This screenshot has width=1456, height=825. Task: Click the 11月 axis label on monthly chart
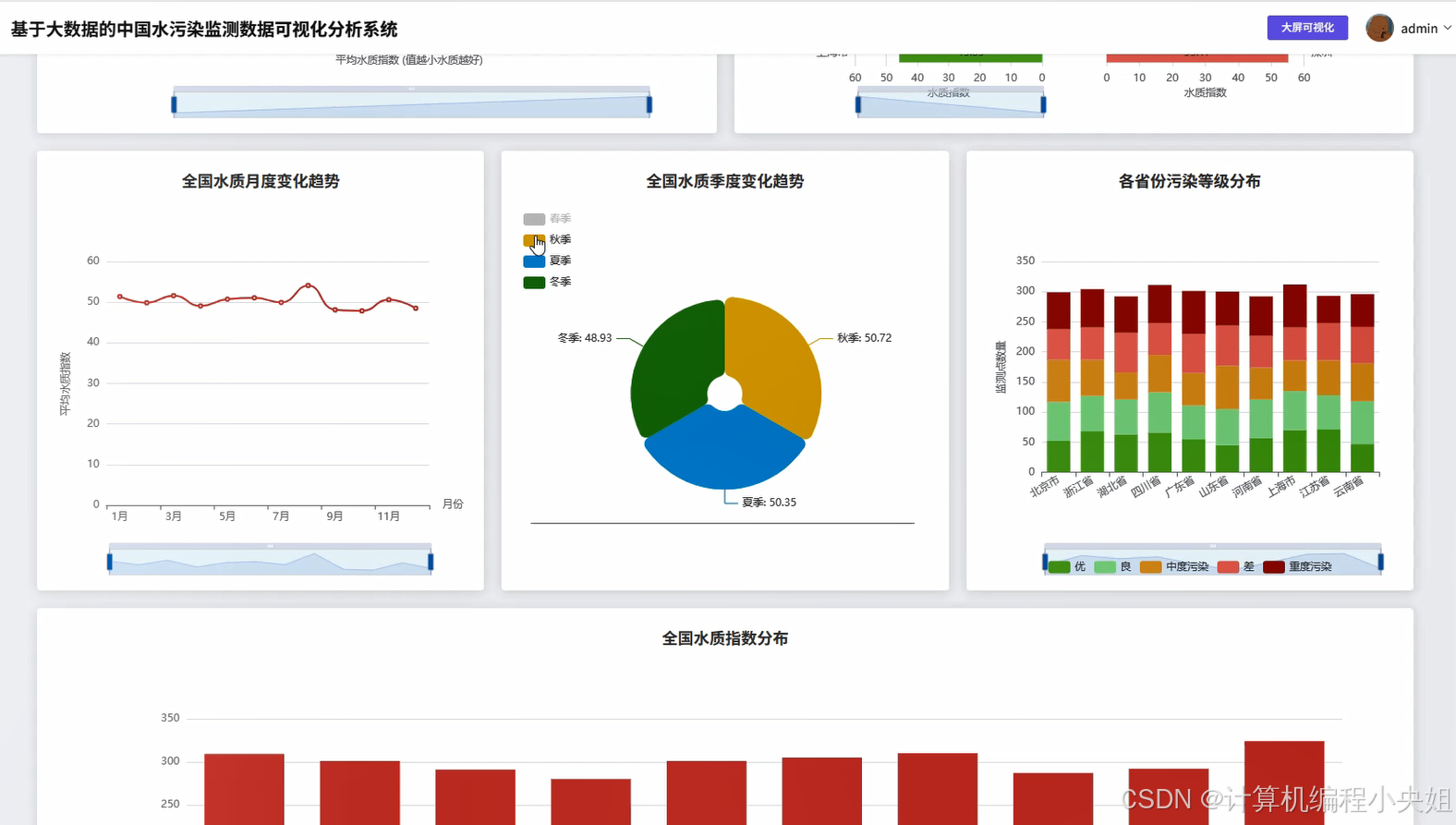(x=389, y=516)
